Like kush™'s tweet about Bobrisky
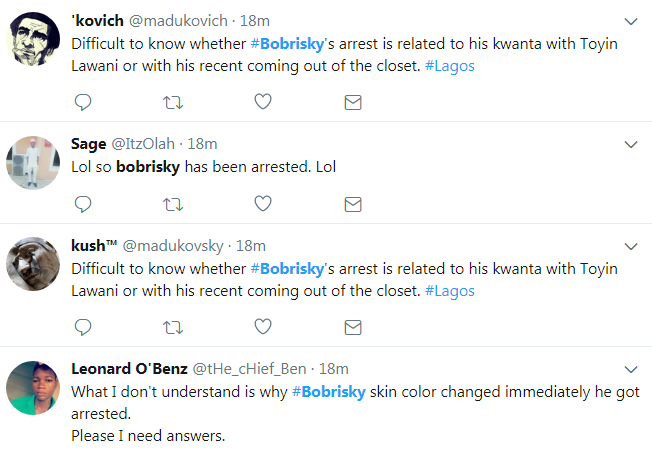The width and height of the screenshot is (652, 454). click(263, 326)
